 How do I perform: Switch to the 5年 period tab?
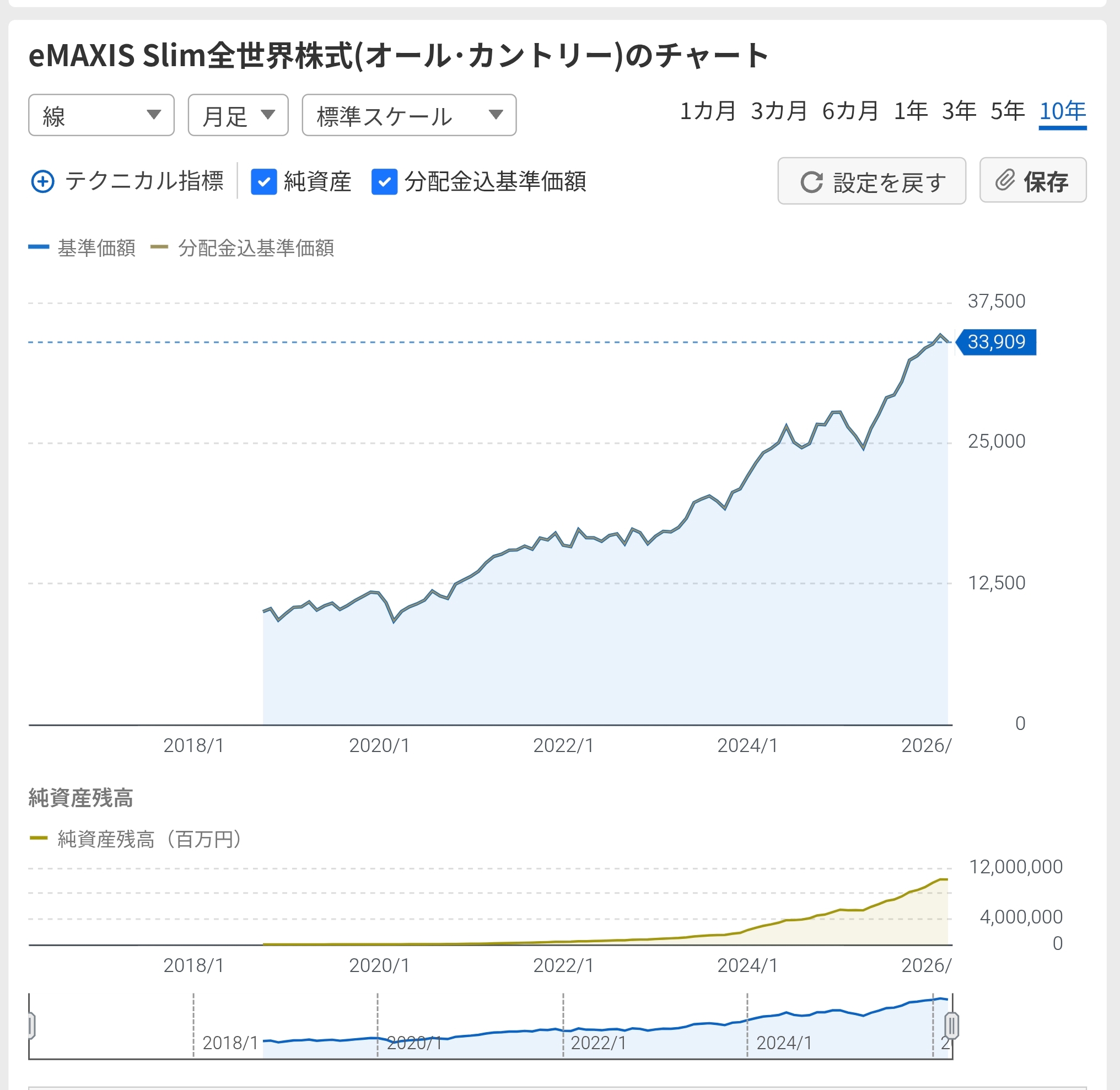pyautogui.click(x=1007, y=111)
